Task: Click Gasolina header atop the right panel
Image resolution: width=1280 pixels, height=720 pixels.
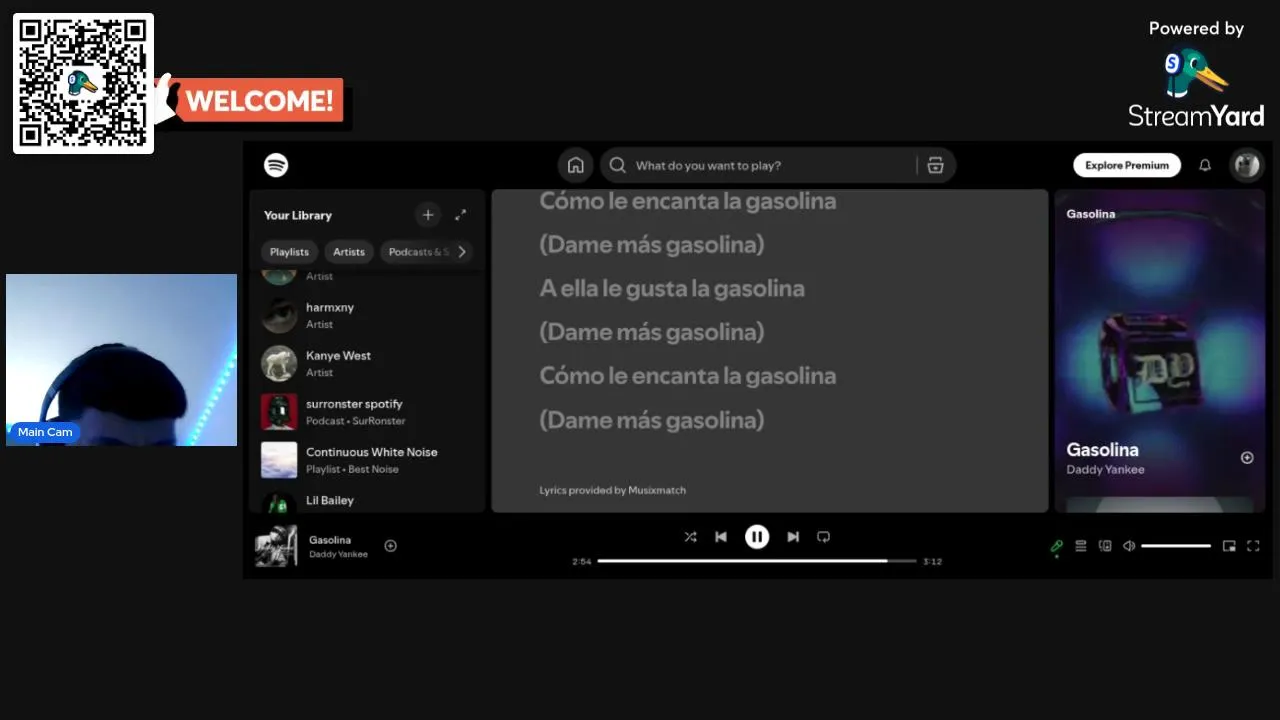Action: click(1090, 214)
